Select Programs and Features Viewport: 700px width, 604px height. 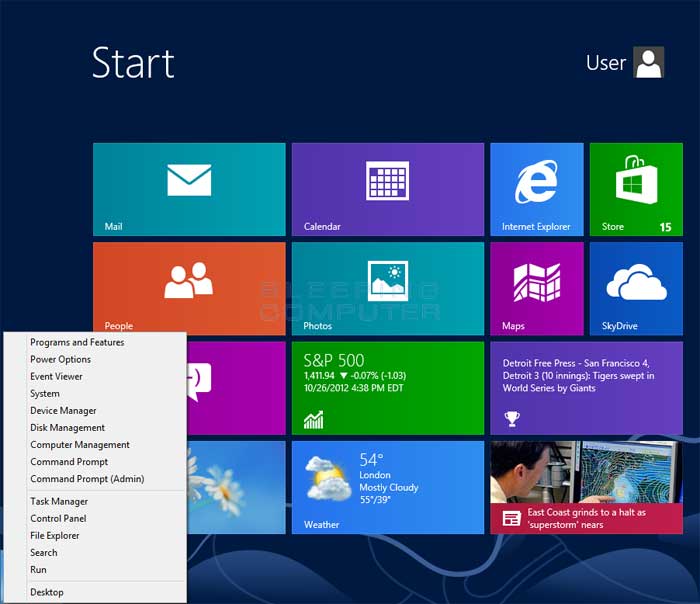77,342
